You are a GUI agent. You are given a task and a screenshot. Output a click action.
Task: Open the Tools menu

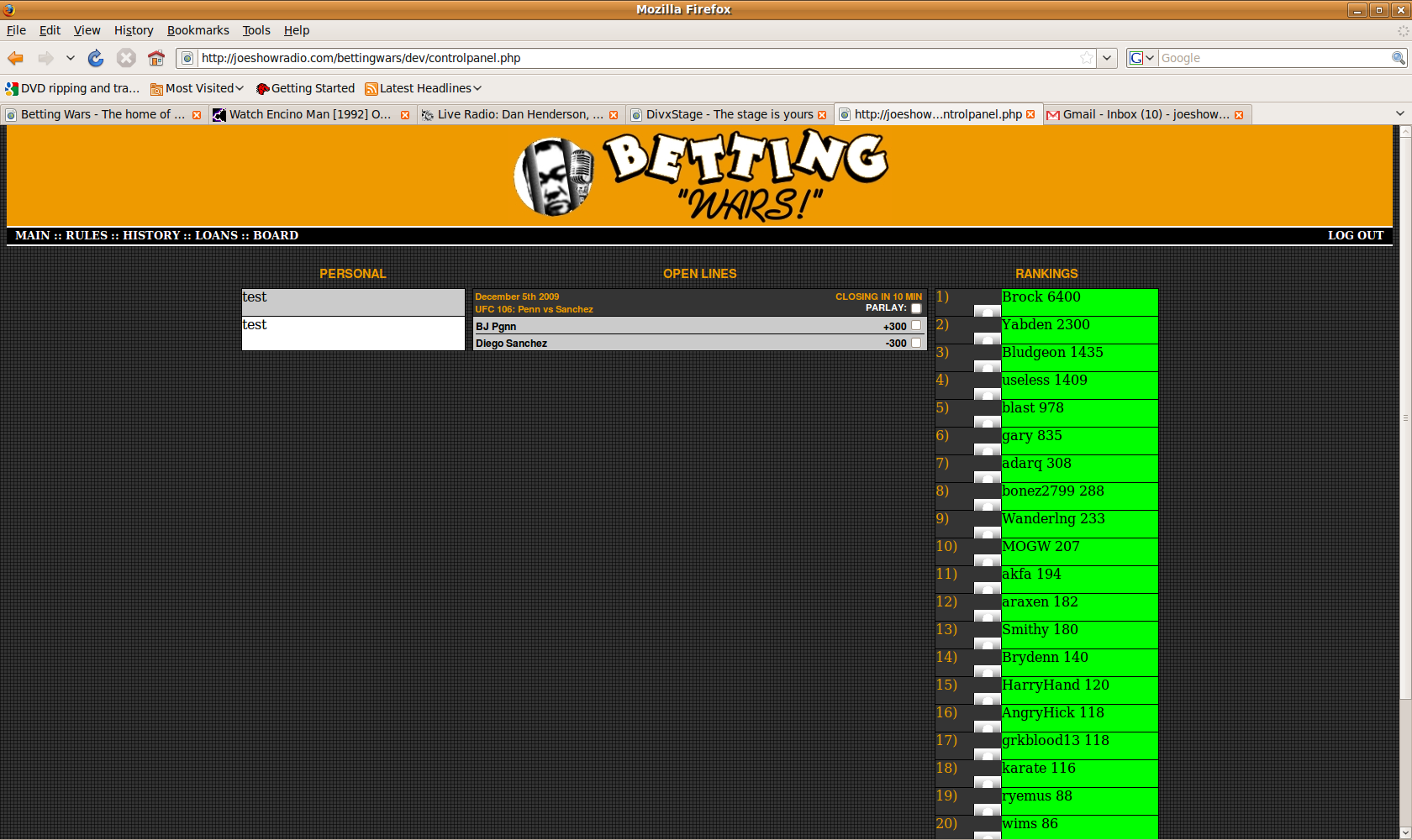point(256,30)
